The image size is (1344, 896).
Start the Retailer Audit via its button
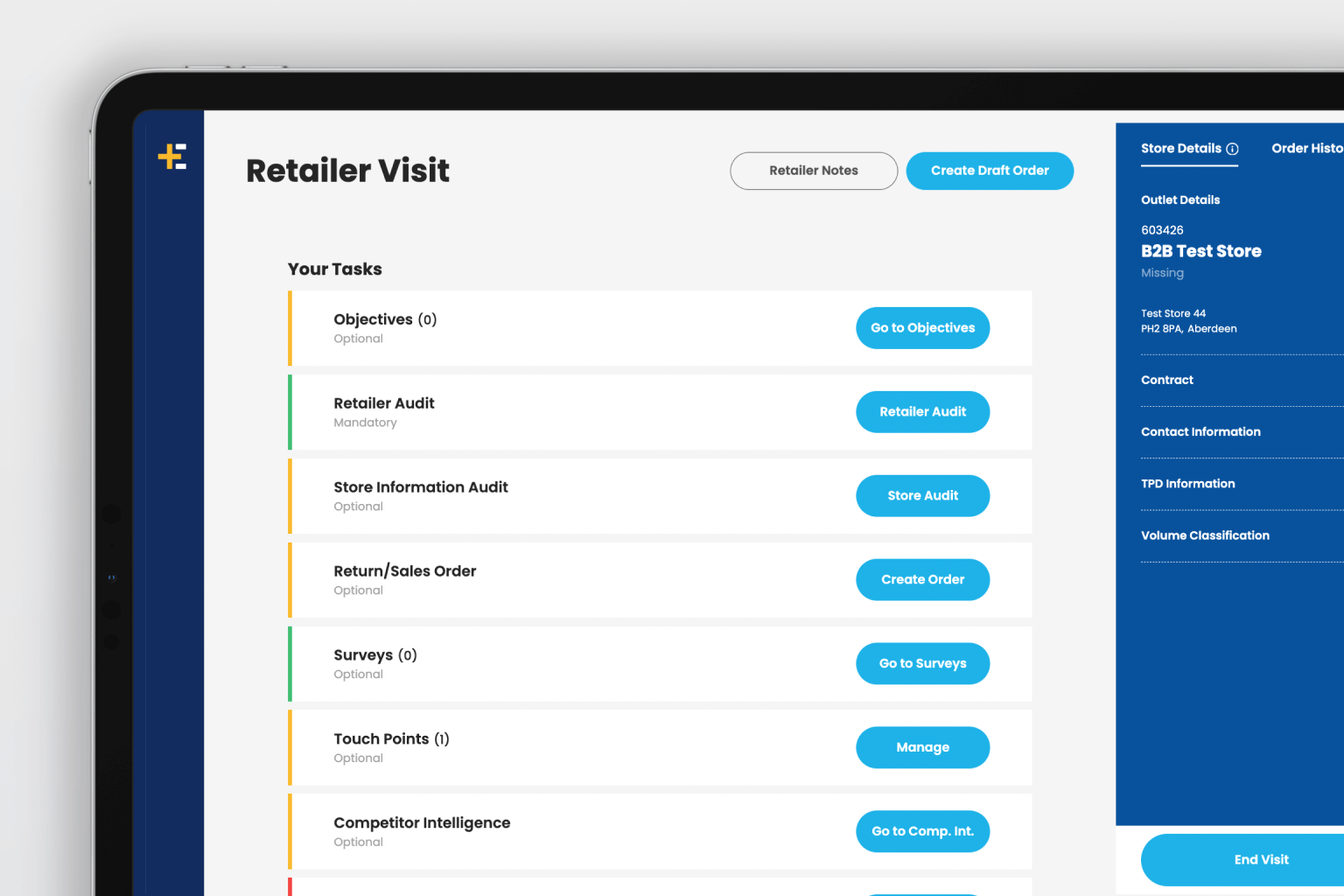922,412
